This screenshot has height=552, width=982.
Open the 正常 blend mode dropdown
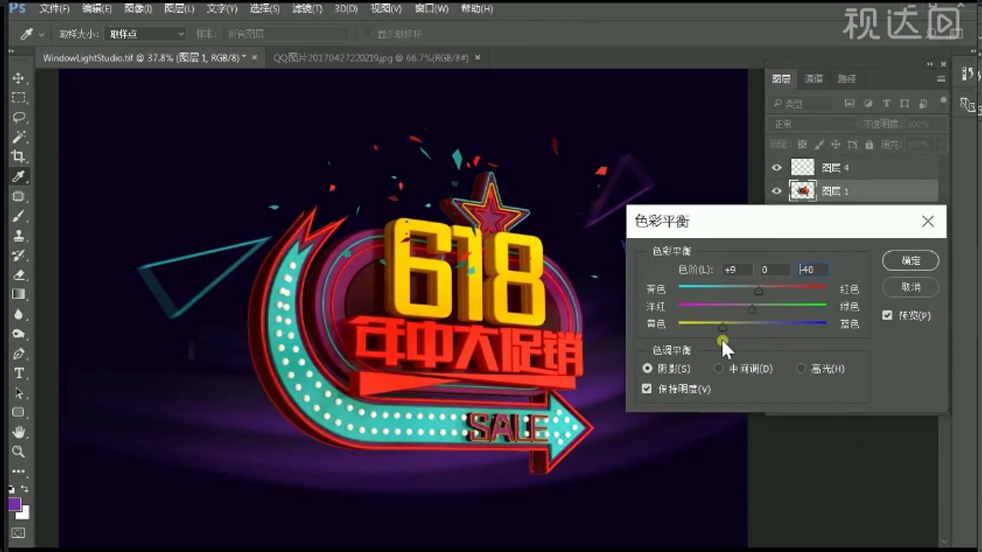coord(813,124)
